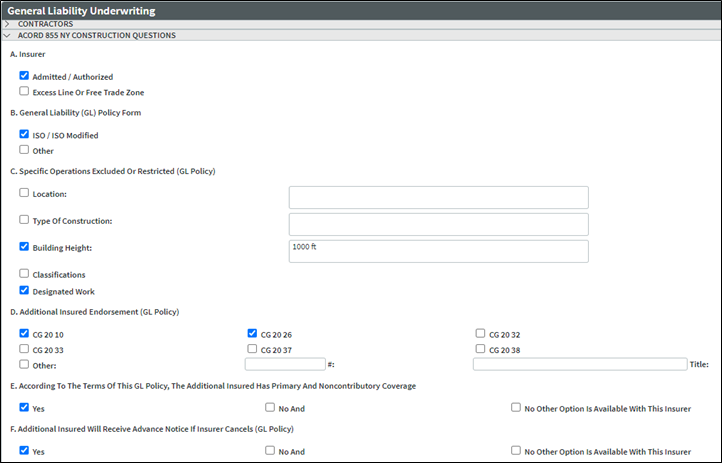This screenshot has height=463, width=722.
Task: Check No And under primary noncontributory coverage
Action: pyautogui.click(x=271, y=407)
